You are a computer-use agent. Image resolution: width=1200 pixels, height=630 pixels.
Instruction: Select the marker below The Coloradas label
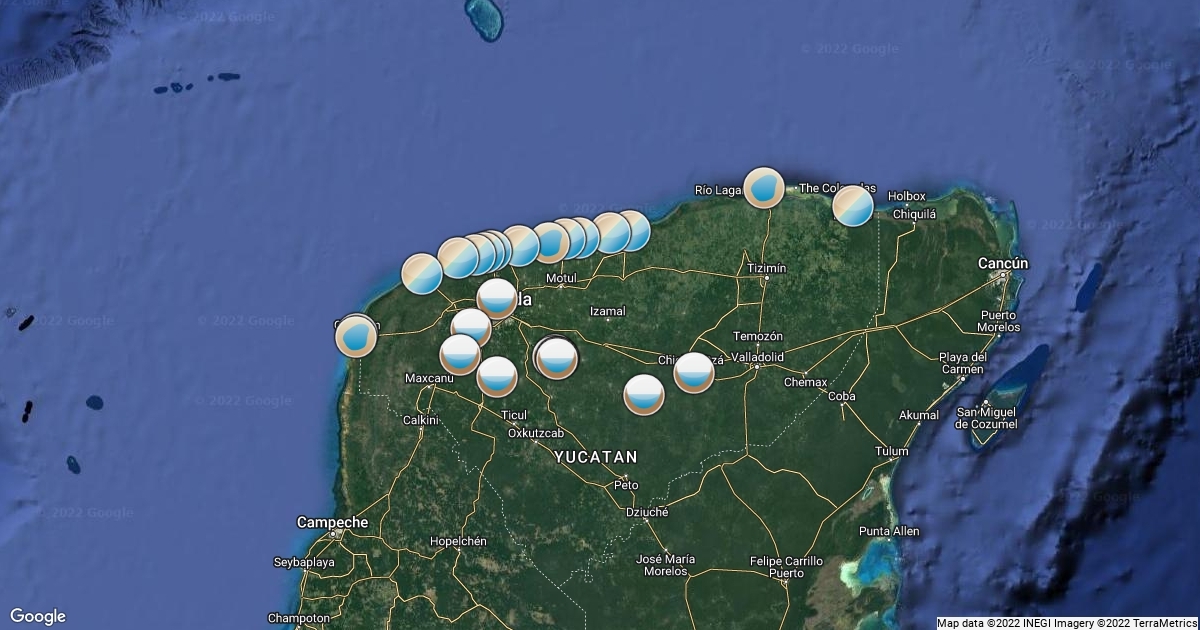tap(853, 206)
